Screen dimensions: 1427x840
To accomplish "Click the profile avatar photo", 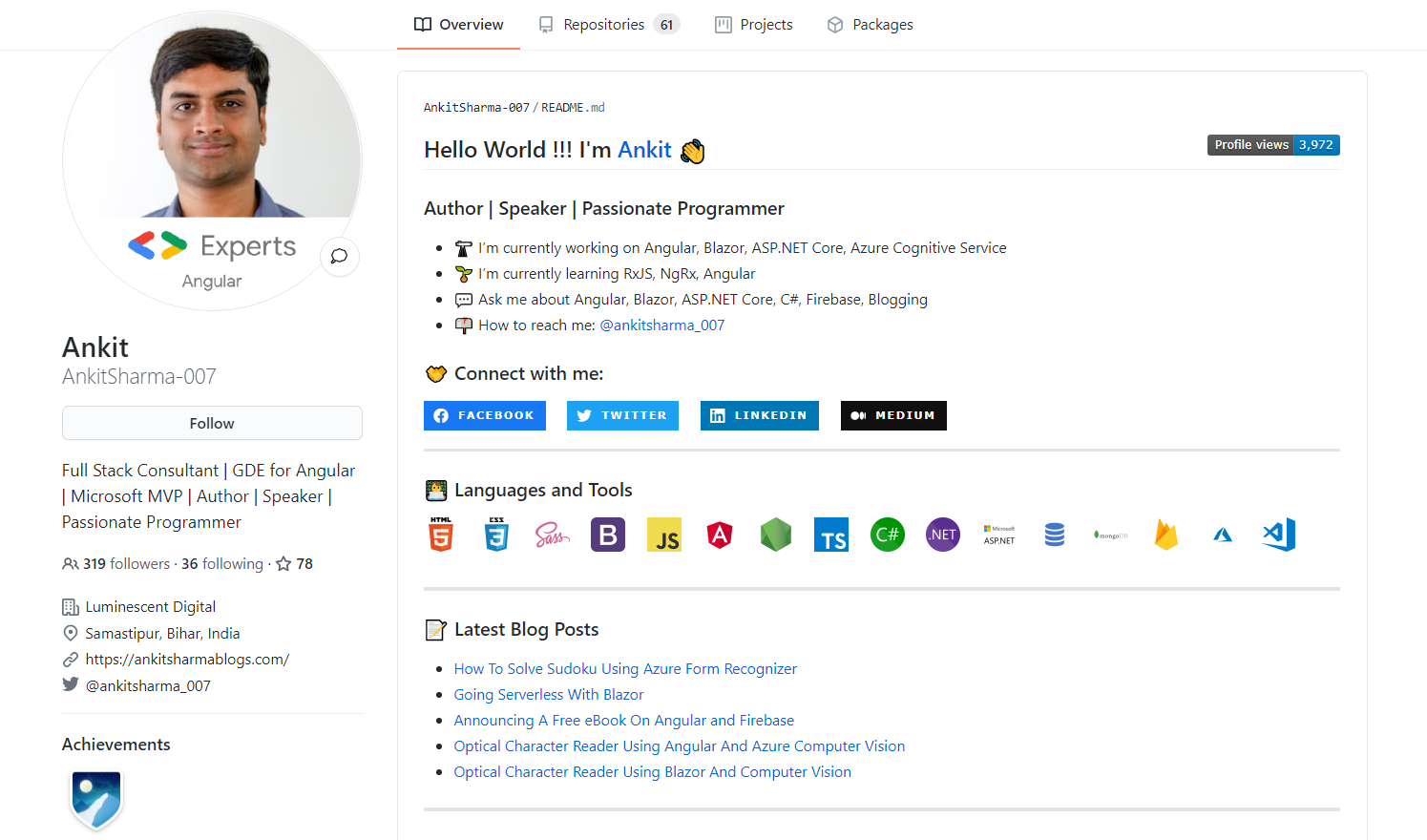I will pyautogui.click(x=212, y=160).
